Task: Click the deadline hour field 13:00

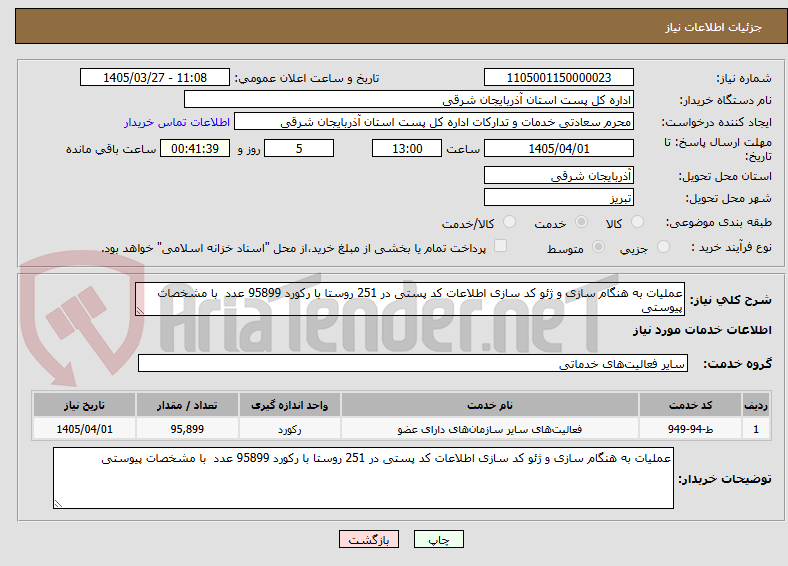Action: coord(407,148)
